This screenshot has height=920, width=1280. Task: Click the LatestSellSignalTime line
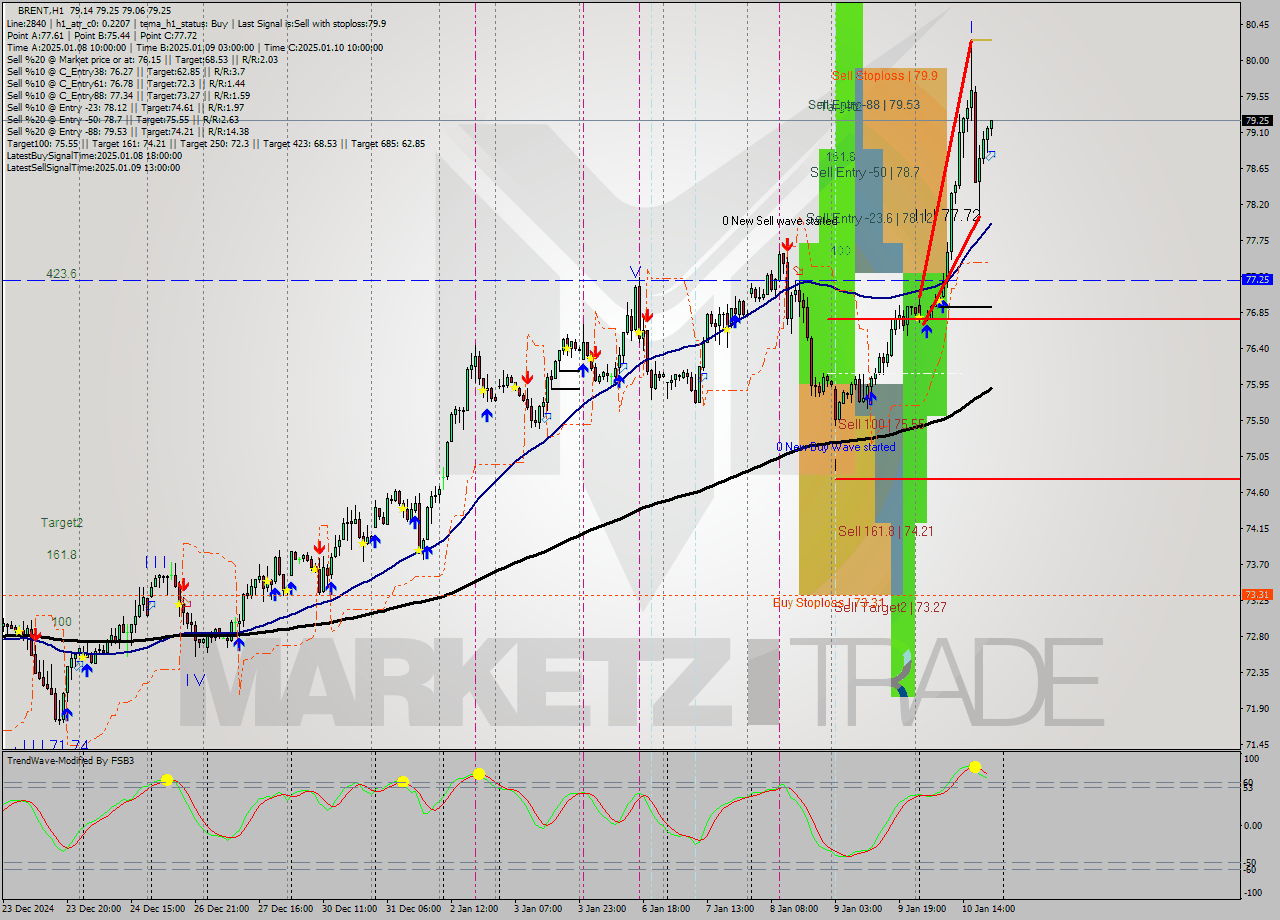click(x=93, y=167)
